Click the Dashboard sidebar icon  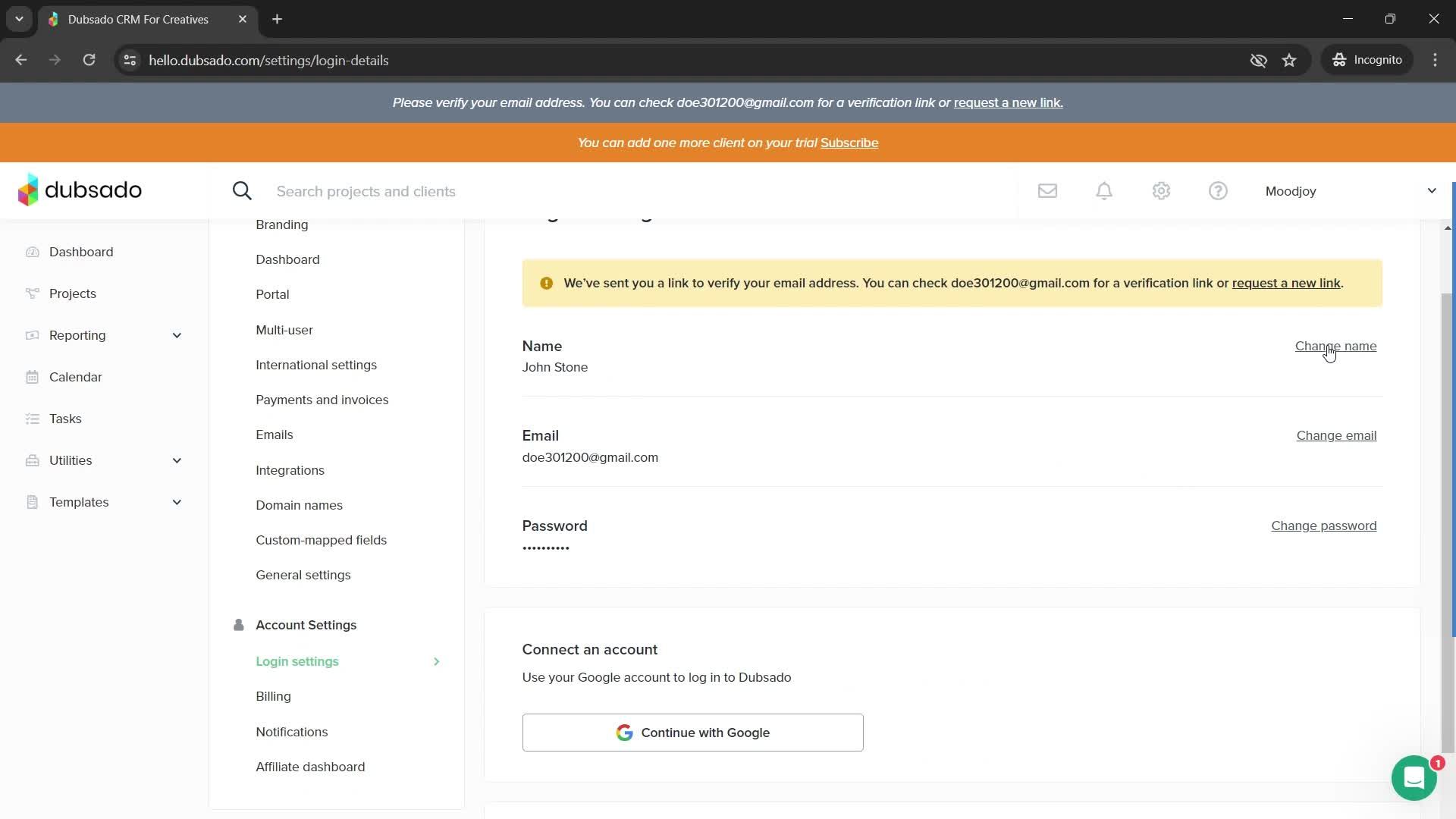[32, 252]
